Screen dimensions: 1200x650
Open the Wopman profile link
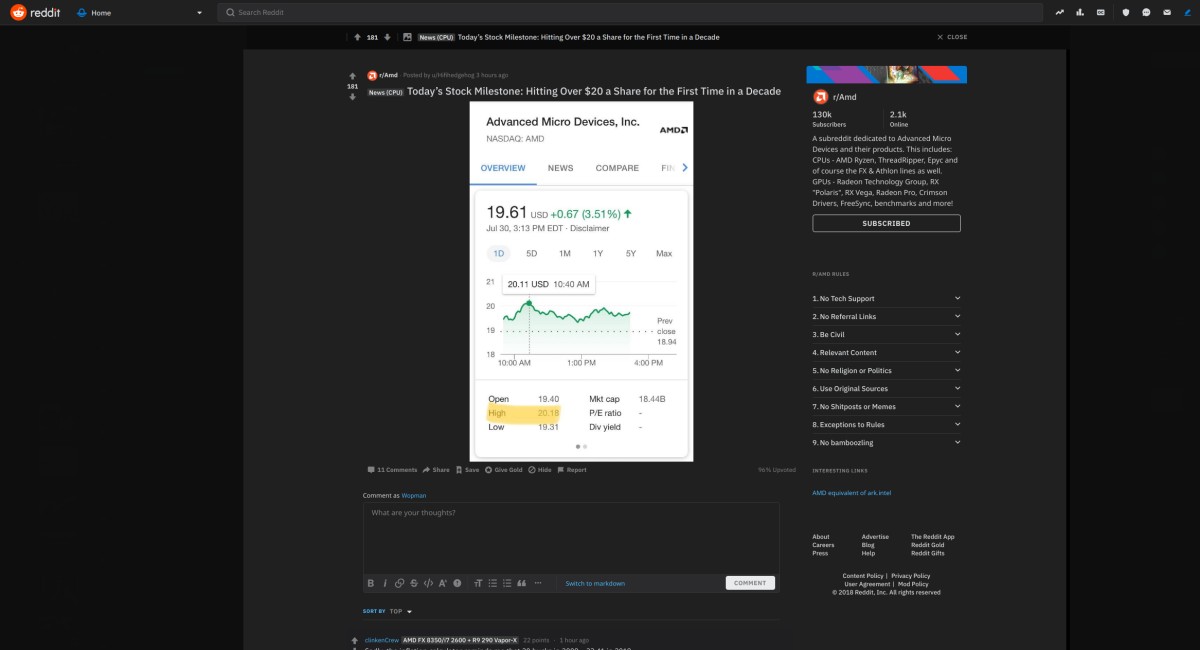tap(414, 495)
